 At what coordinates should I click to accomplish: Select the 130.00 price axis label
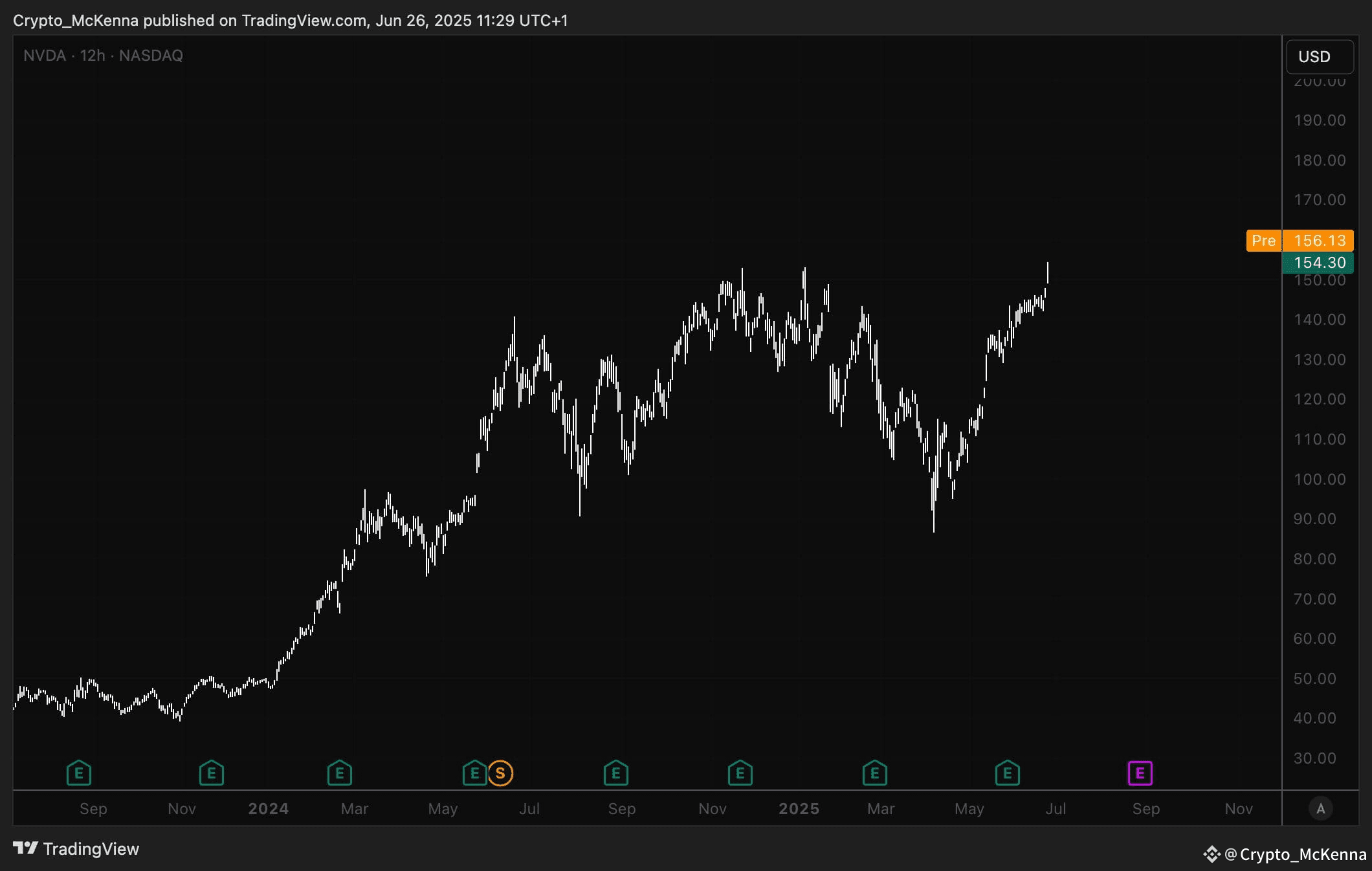tap(1320, 360)
